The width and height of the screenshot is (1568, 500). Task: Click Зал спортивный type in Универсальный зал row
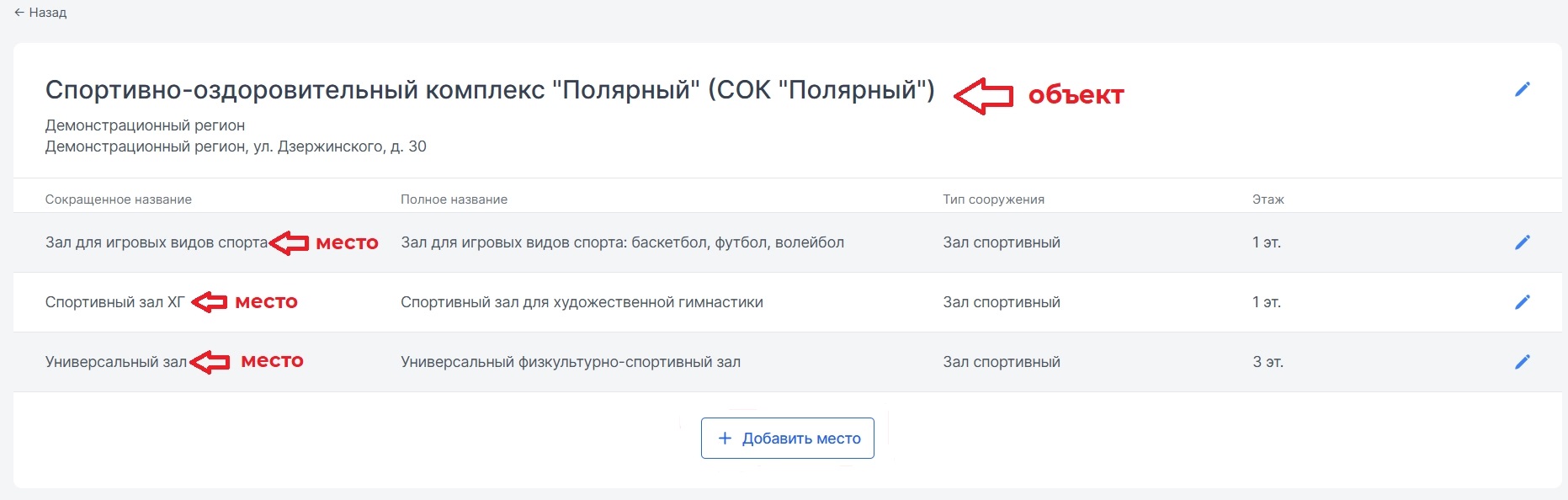coord(1002,362)
